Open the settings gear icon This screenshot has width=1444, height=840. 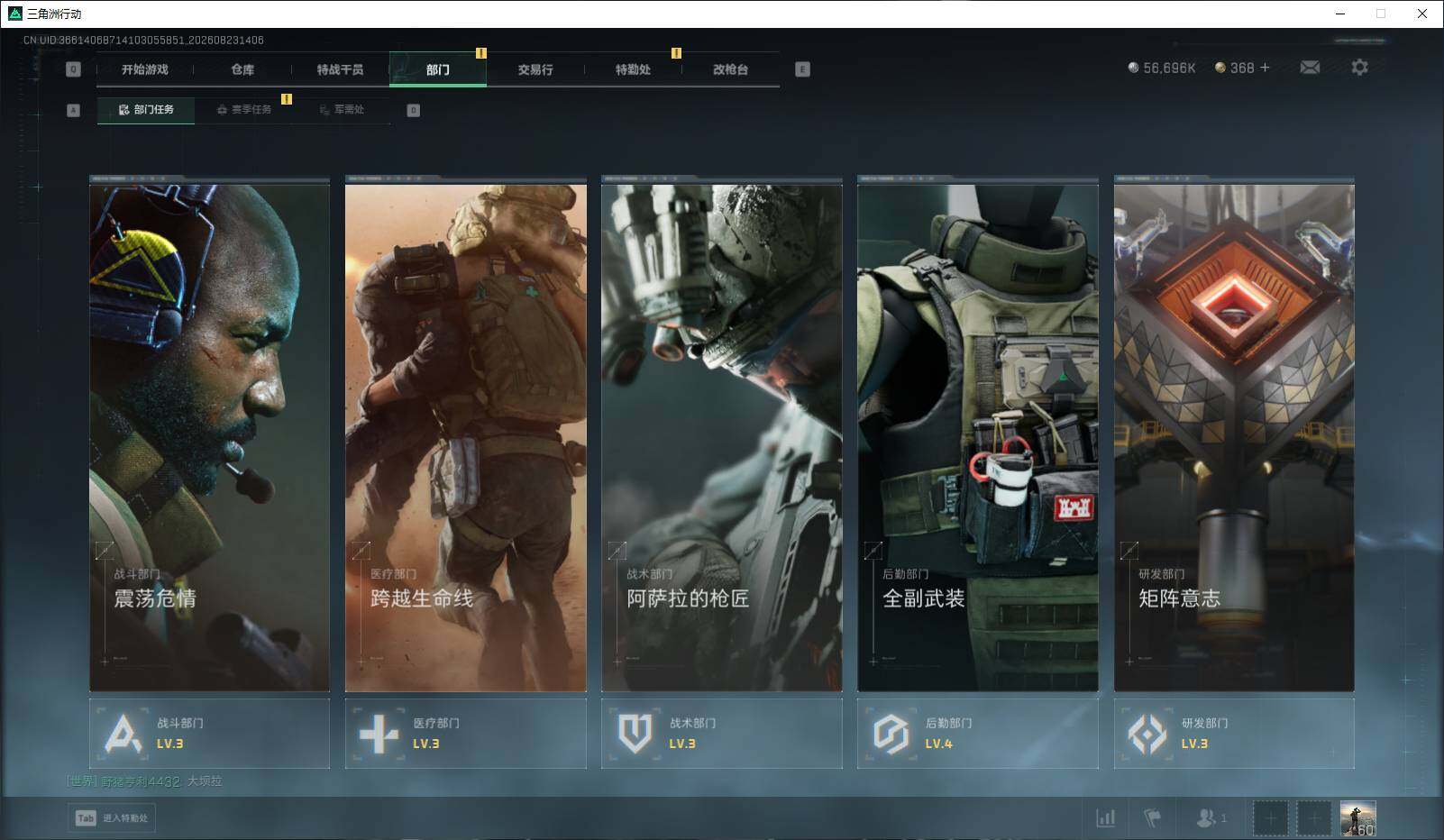1359,68
